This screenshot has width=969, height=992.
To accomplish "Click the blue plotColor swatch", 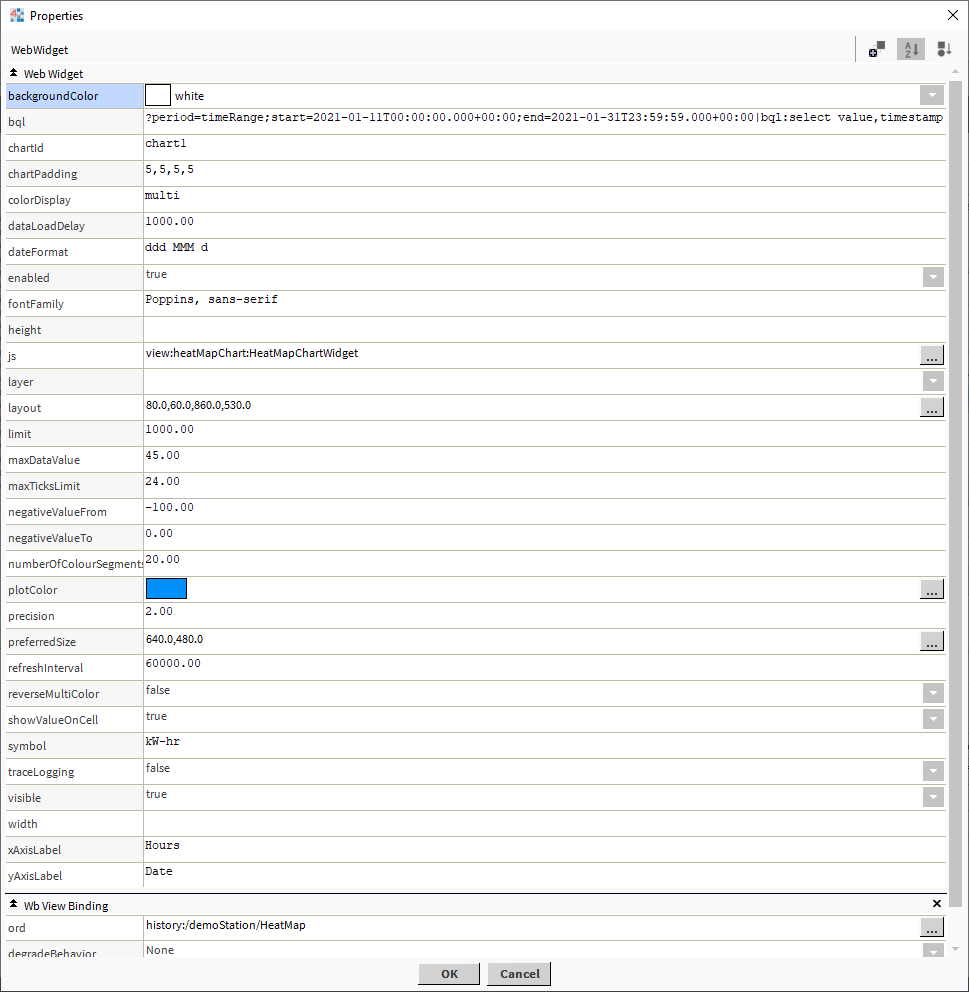I will 166,588.
